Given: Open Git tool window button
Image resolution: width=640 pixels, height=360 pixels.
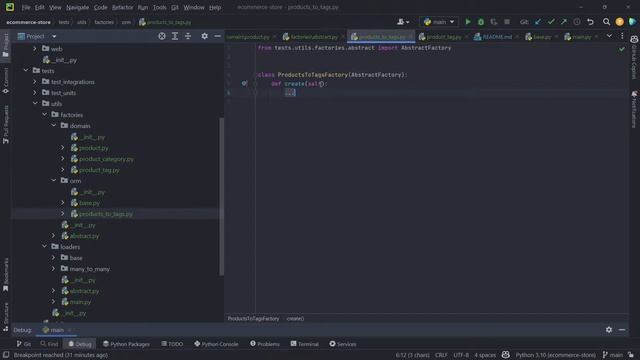Looking at the screenshot, I should click(24, 344).
